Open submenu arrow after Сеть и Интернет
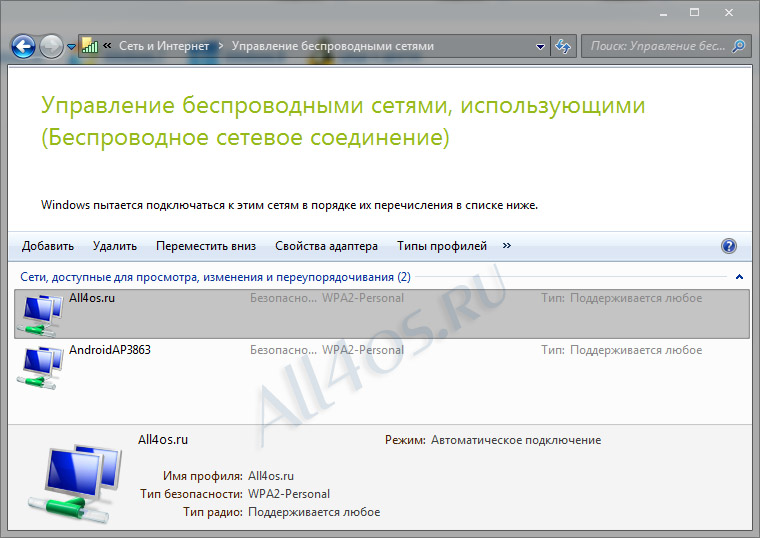 (221, 46)
